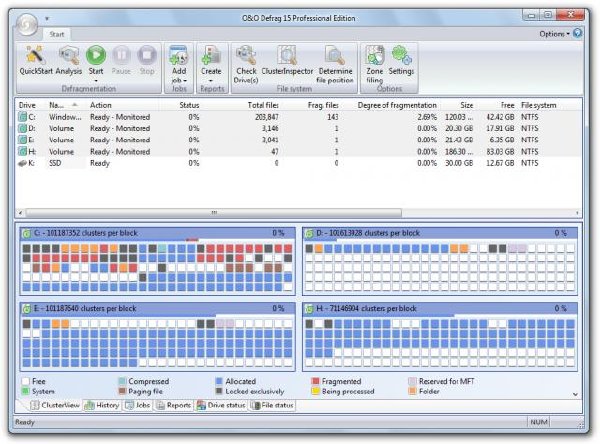Open the help question mark icon
600x444 pixels.
pos(578,33)
